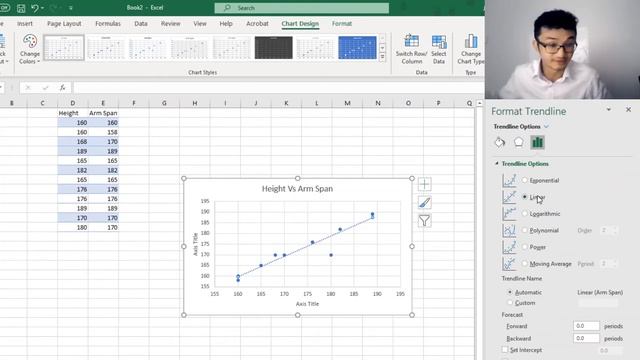Click the Search box in title bar
Viewport: 640px width, 360px height.
[x=302, y=8]
